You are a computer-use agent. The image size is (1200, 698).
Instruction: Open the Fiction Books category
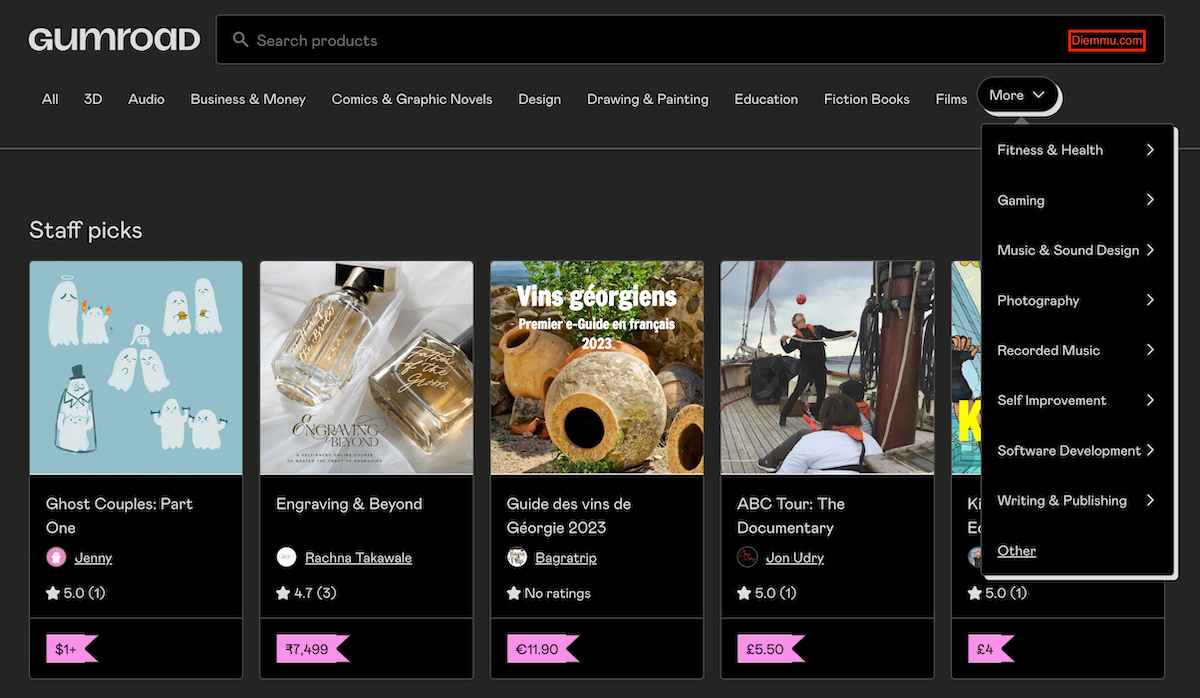click(867, 99)
